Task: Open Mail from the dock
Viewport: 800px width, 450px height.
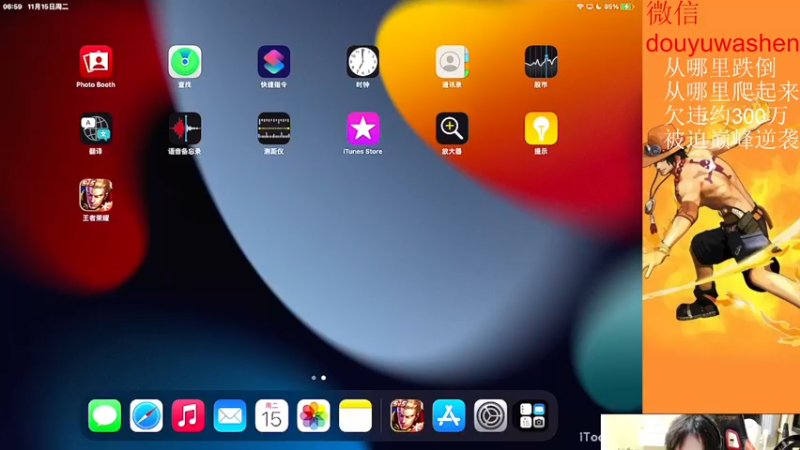Action: click(x=230, y=416)
